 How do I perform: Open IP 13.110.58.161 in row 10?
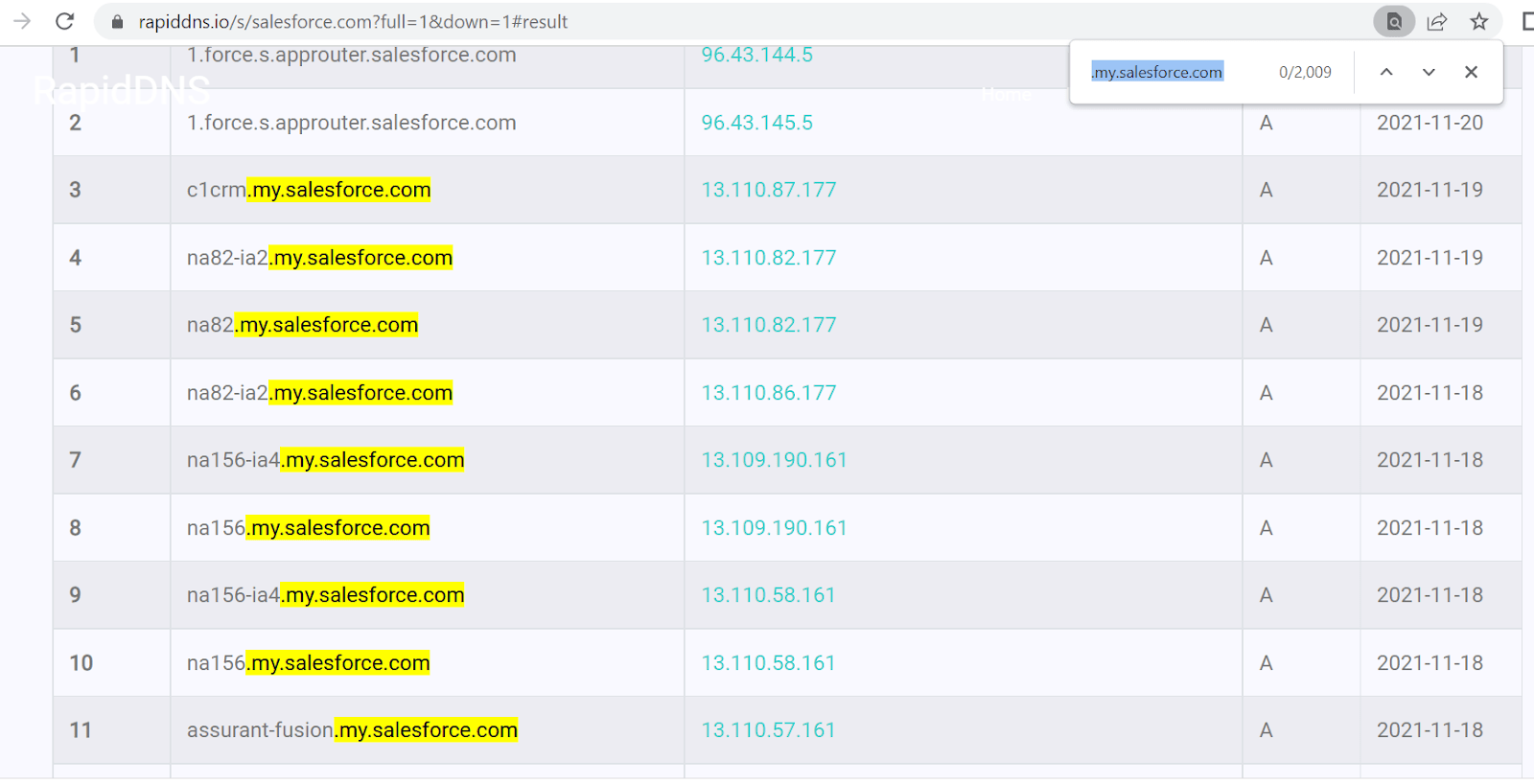coord(768,663)
